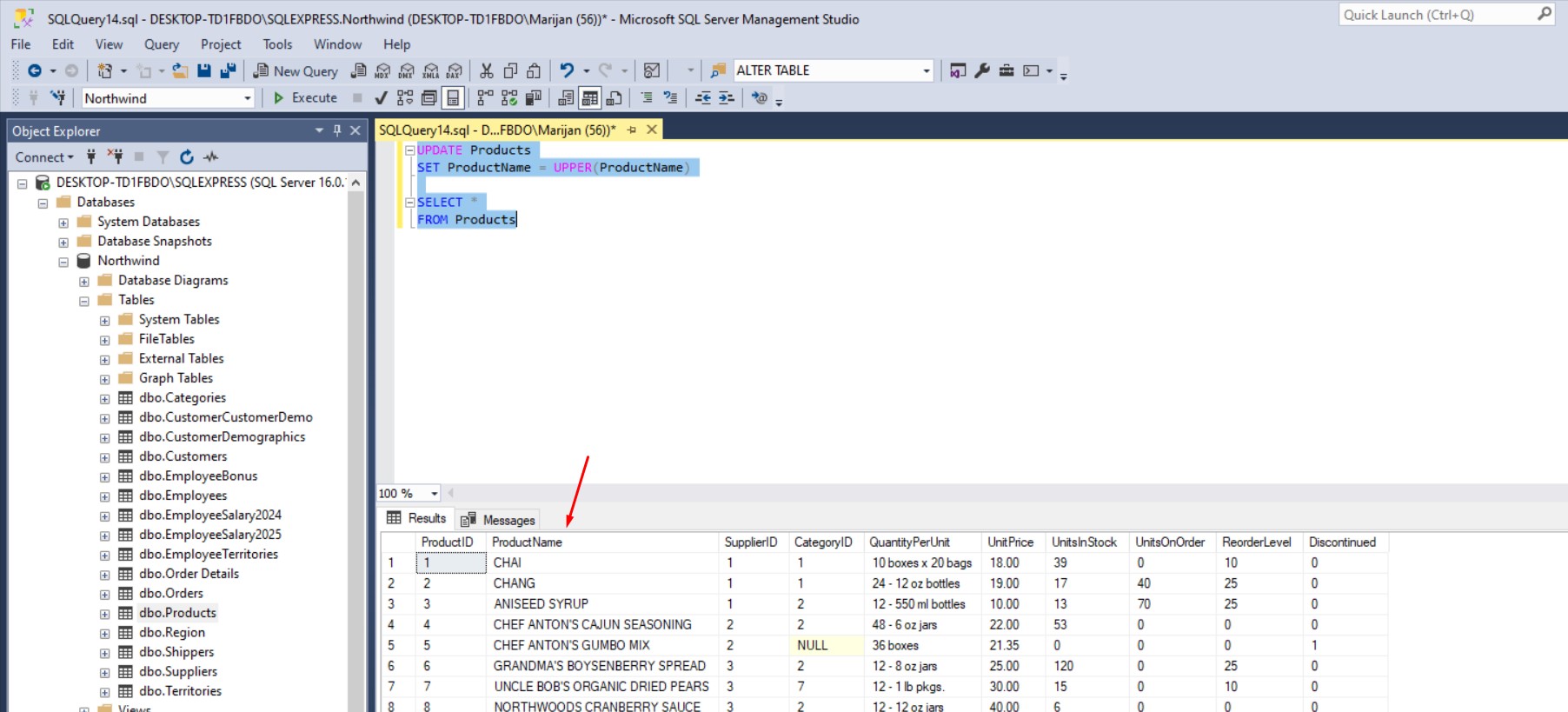Viewport: 1568px width, 712px height.
Task: Click the Cut scissors icon
Action: coord(487,71)
